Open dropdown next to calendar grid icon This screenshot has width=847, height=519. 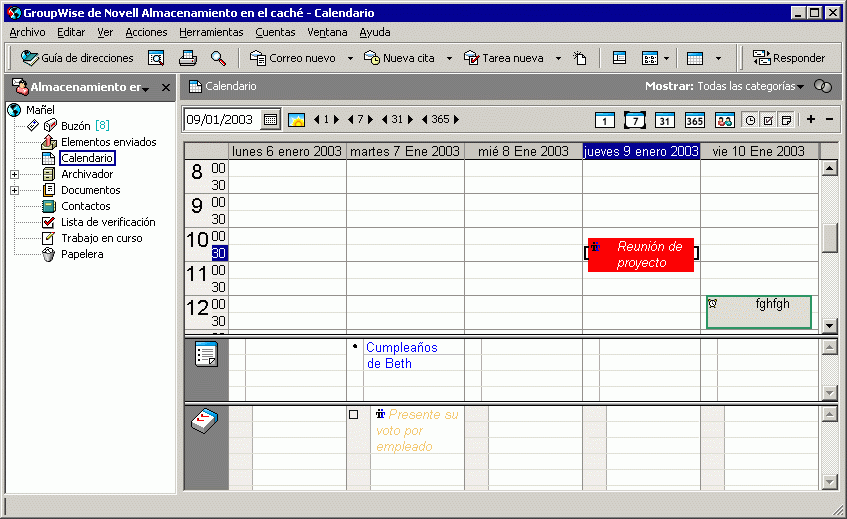pos(666,58)
